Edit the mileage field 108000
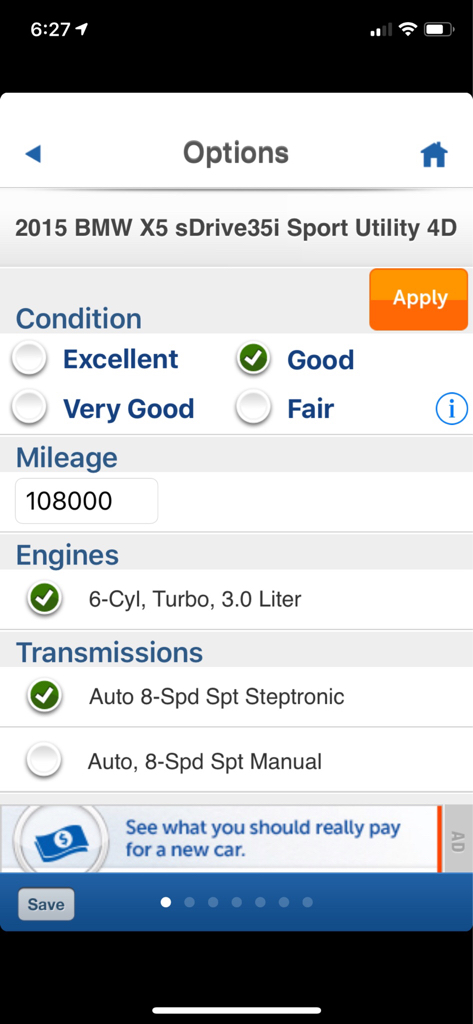The height and width of the screenshot is (1024, 473). (86, 501)
